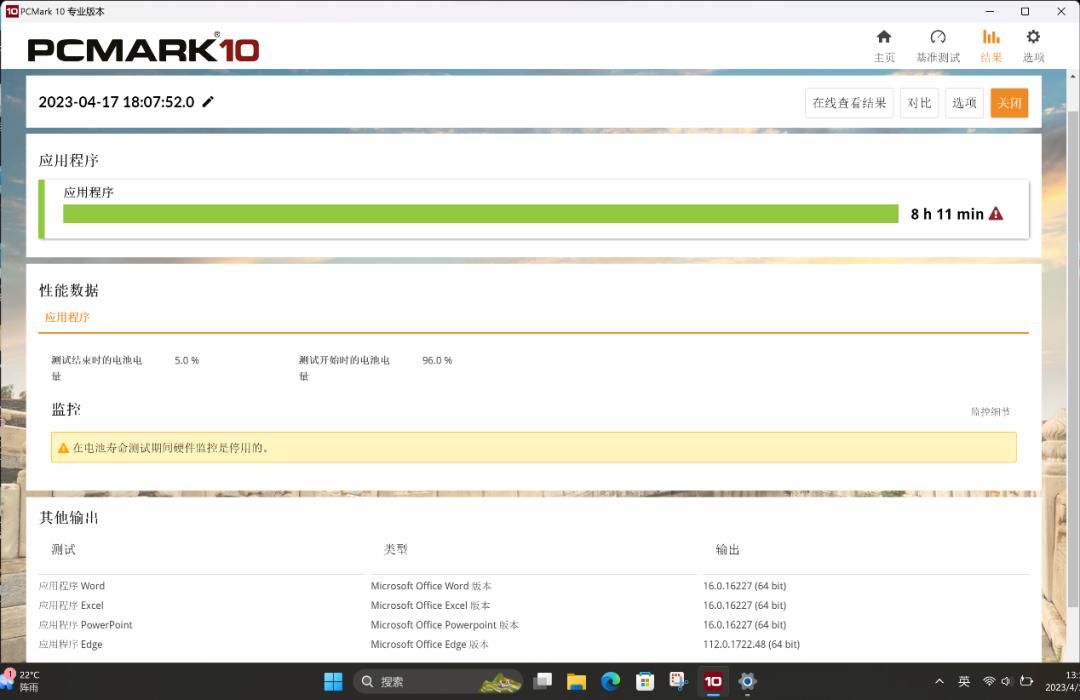This screenshot has width=1080, height=700.
Task: Launch Microsoft Edge from the taskbar
Action: tap(610, 681)
